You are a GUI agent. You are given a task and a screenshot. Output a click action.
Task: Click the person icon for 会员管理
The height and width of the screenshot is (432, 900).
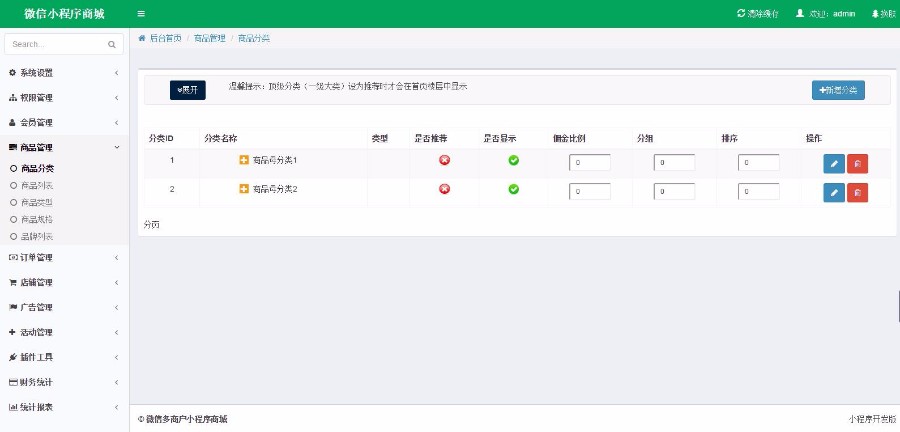click(x=13, y=123)
